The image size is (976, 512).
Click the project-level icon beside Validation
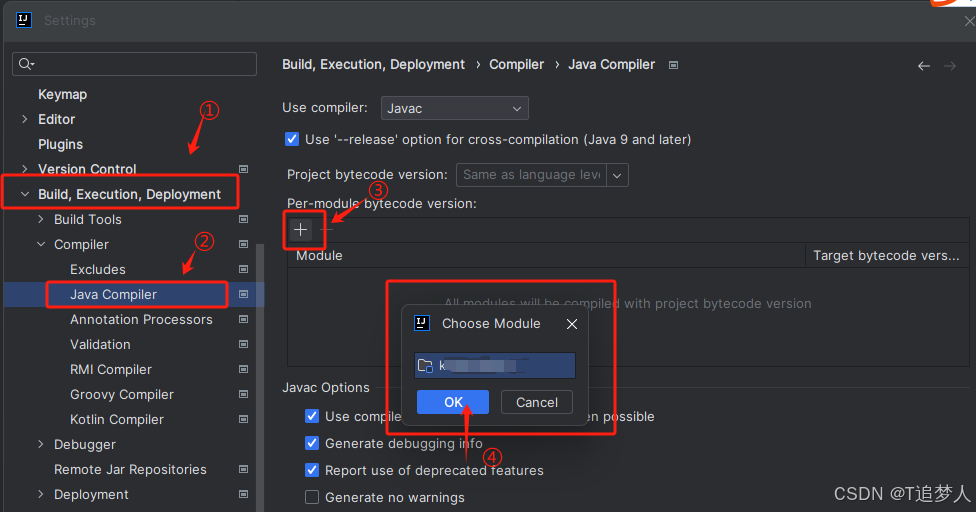244,344
